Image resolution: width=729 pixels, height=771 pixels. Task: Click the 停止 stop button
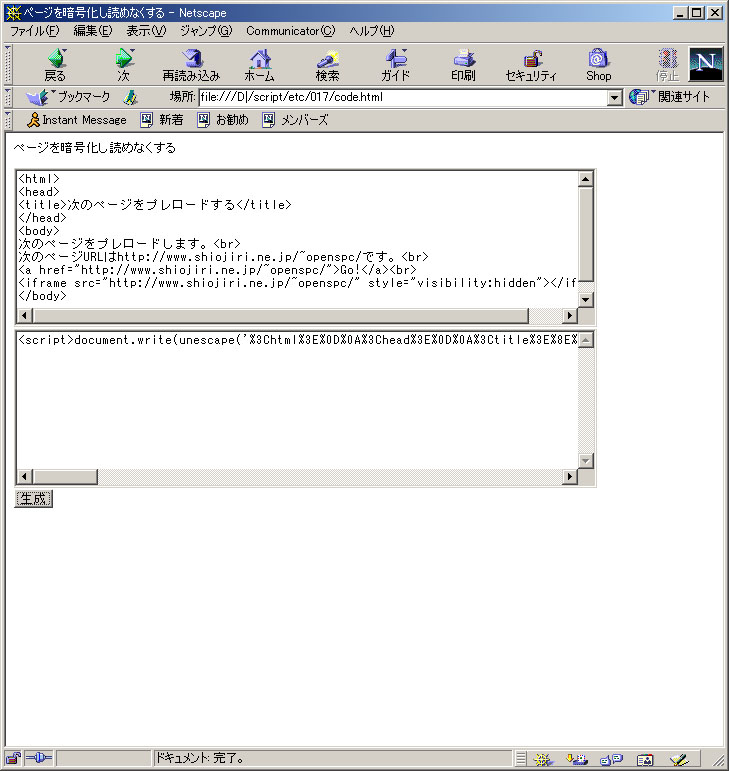click(667, 64)
